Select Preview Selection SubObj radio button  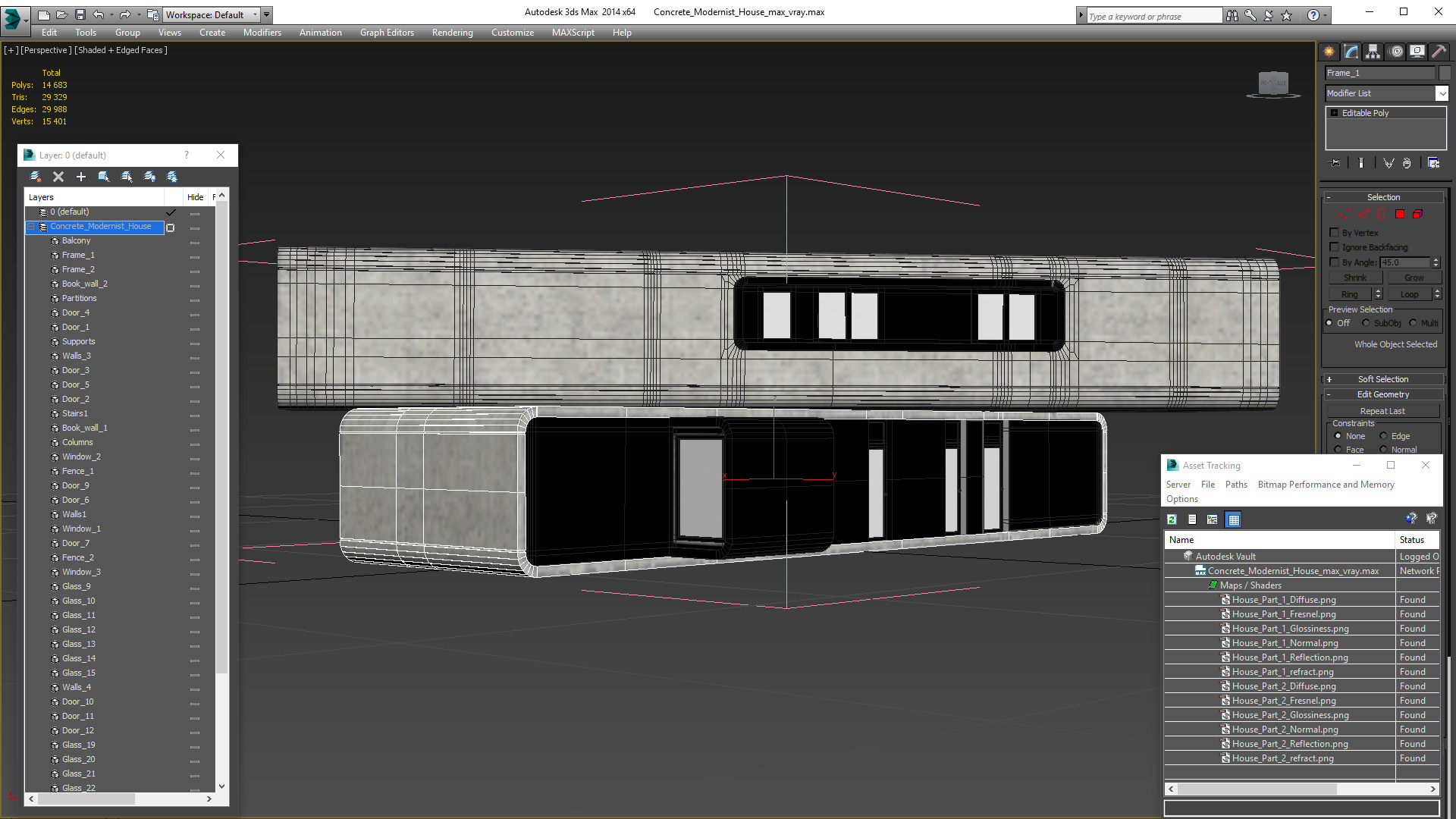[1367, 323]
